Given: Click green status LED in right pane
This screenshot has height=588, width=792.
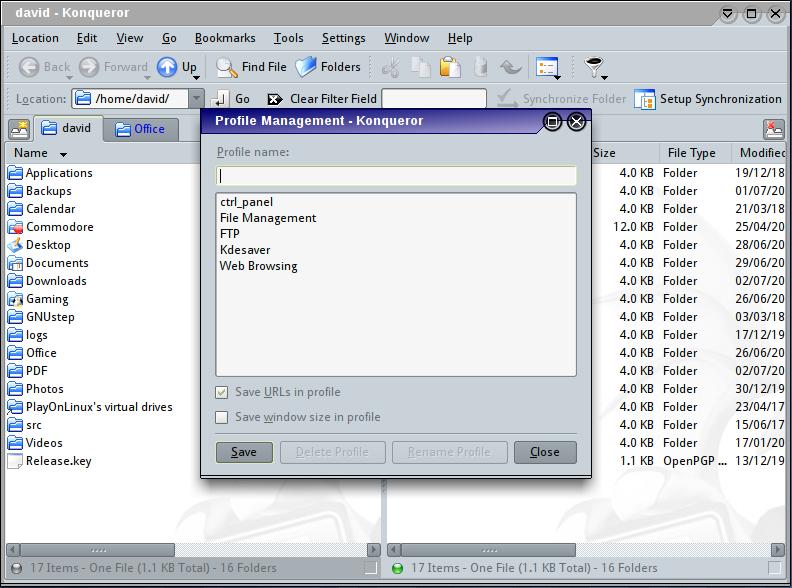Looking at the screenshot, I should pos(398,568).
